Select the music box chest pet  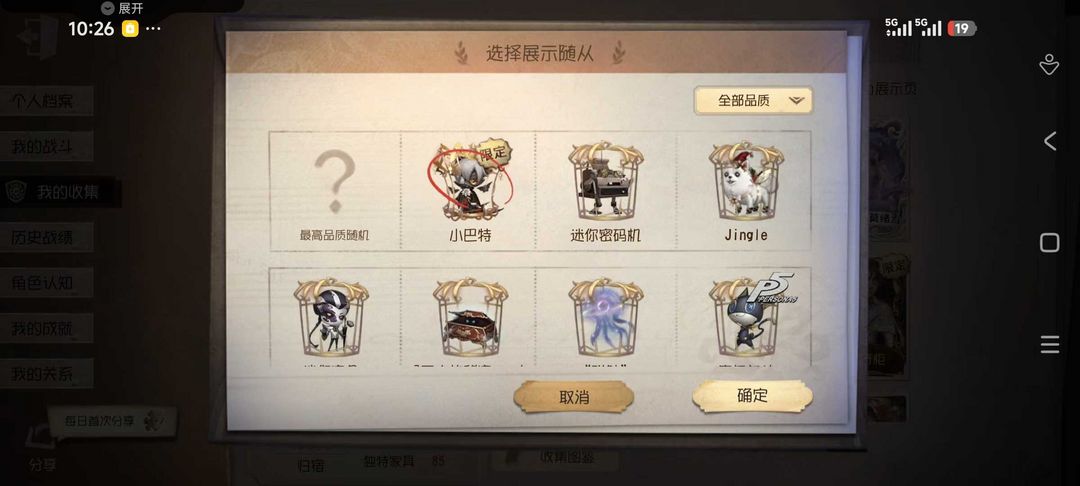tap(470, 317)
